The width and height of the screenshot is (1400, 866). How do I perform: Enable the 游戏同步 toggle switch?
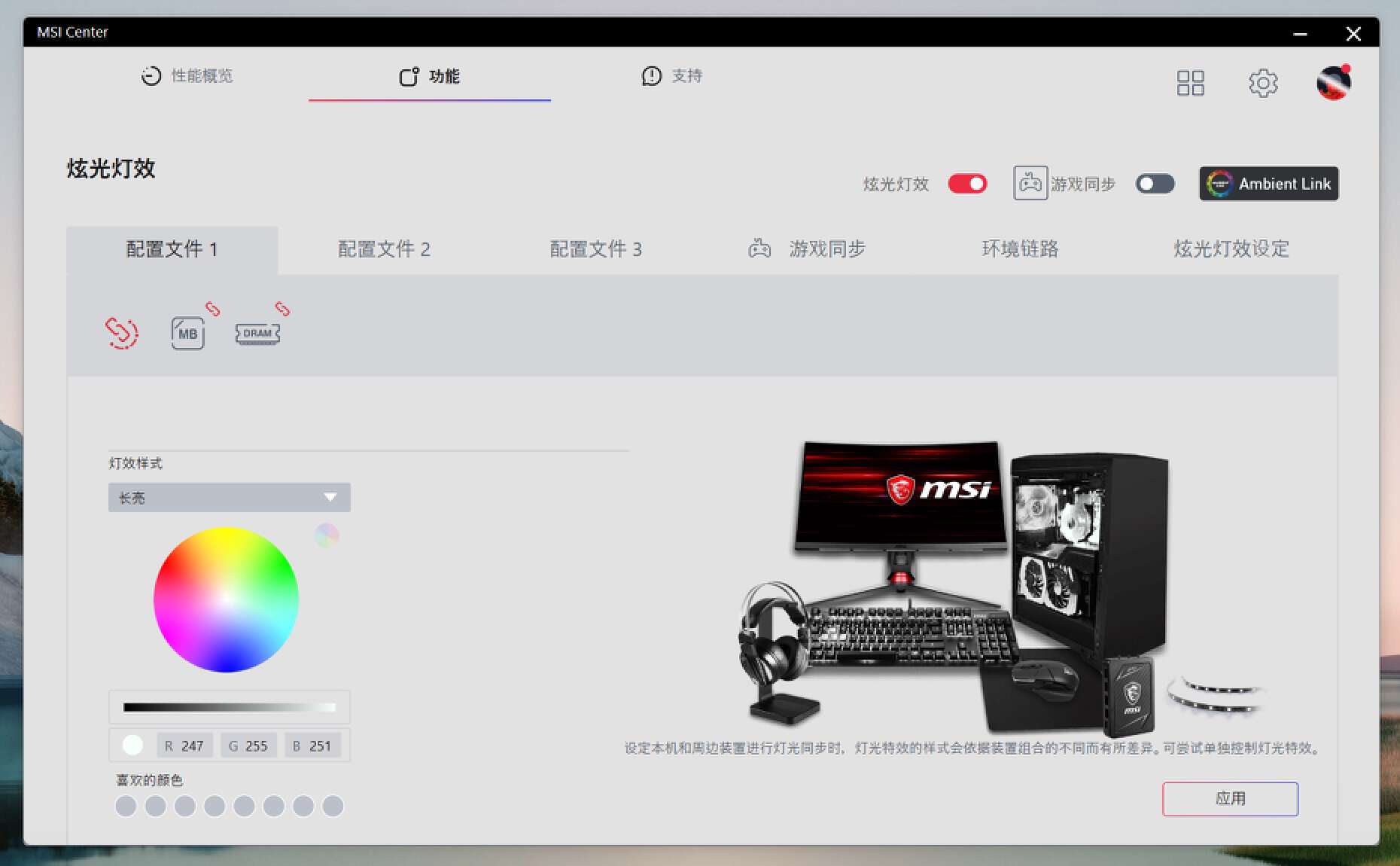tap(1155, 184)
